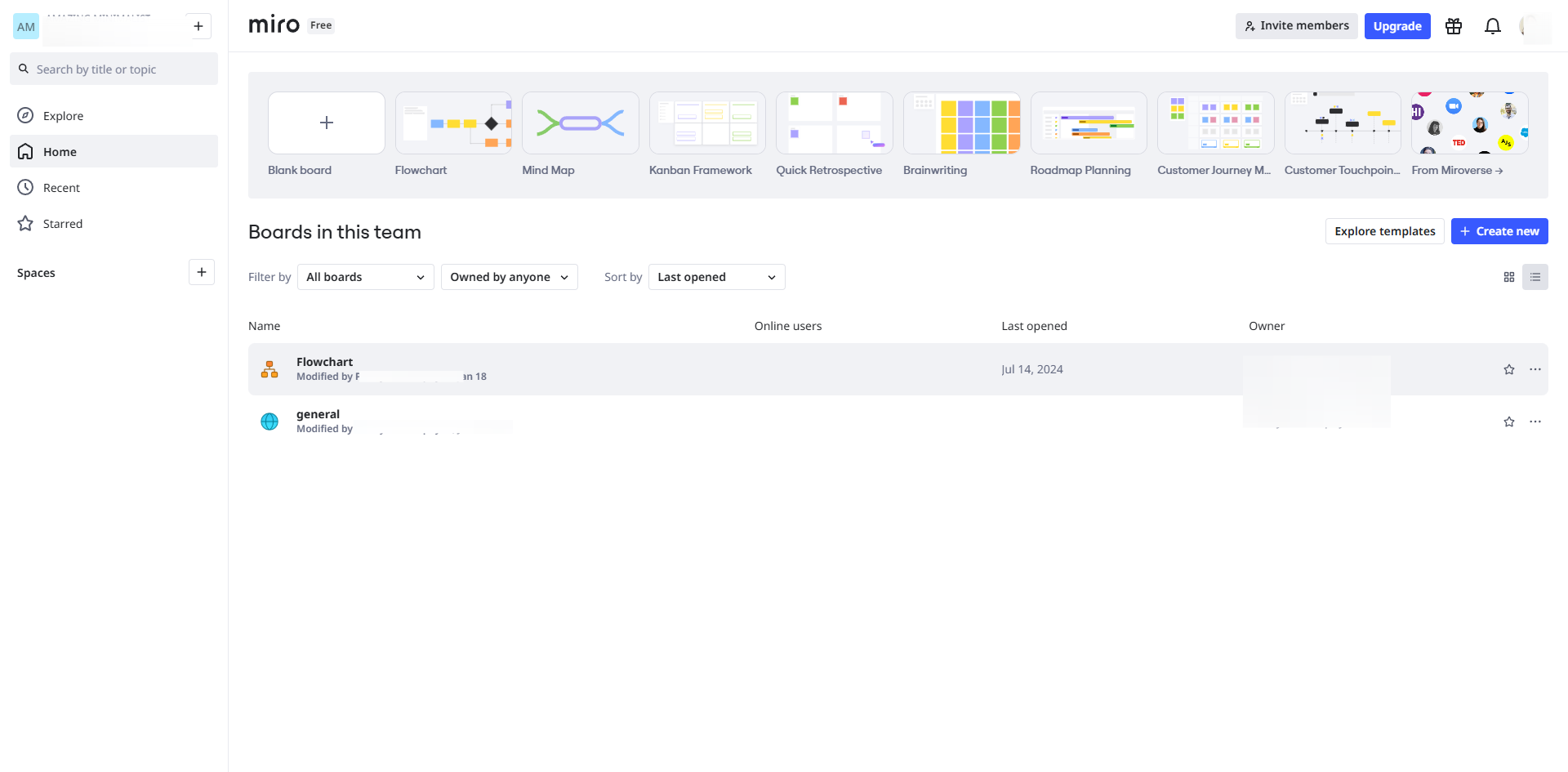Screen dimensions: 1568x772
Task: Click Invite members button
Action: click(1297, 26)
